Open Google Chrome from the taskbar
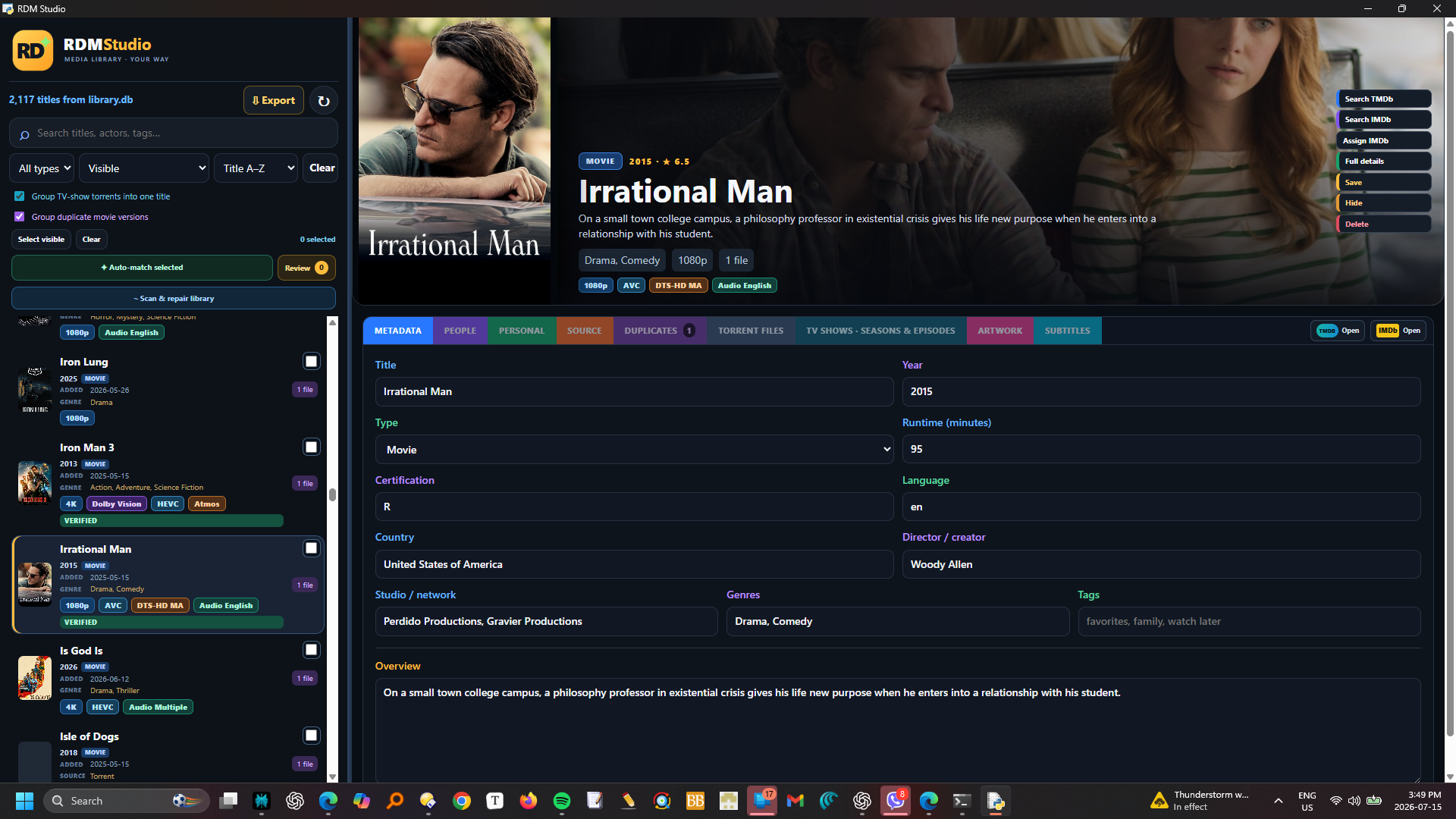The width and height of the screenshot is (1456, 819). click(x=462, y=801)
